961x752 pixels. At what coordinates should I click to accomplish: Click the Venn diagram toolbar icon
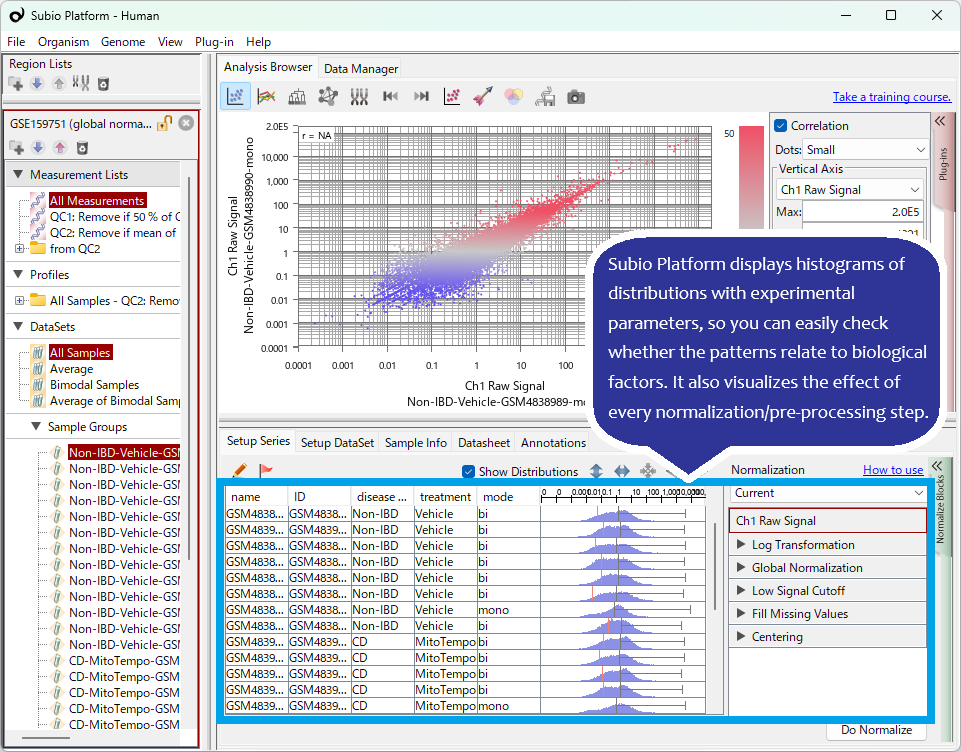[x=512, y=96]
